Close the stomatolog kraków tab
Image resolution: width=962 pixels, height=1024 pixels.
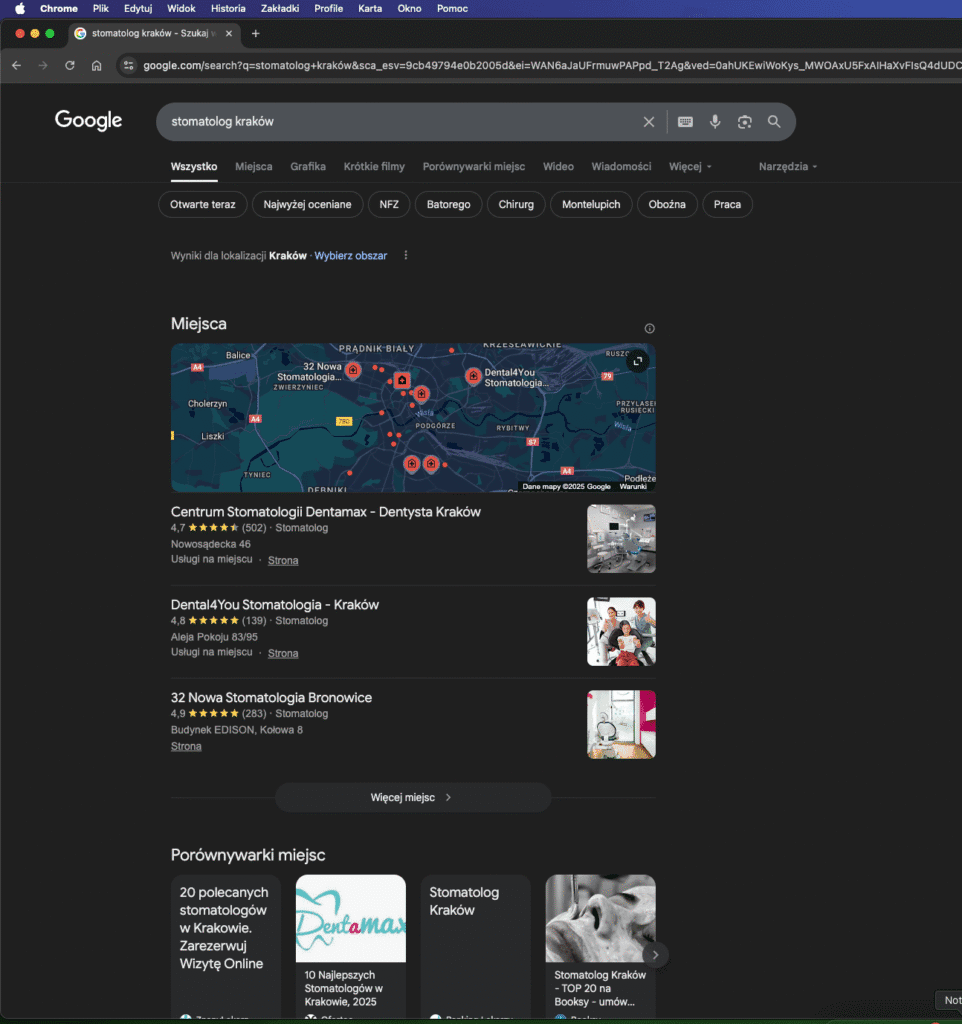click(229, 33)
